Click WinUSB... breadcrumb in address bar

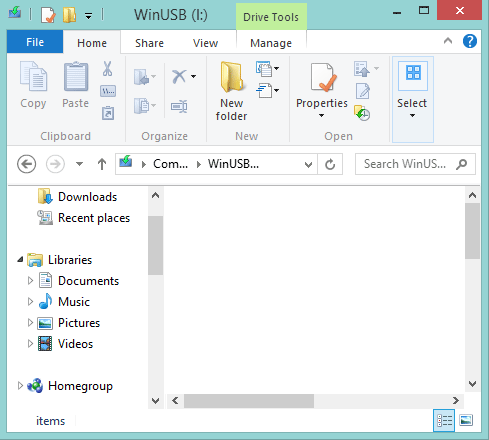tap(233, 164)
